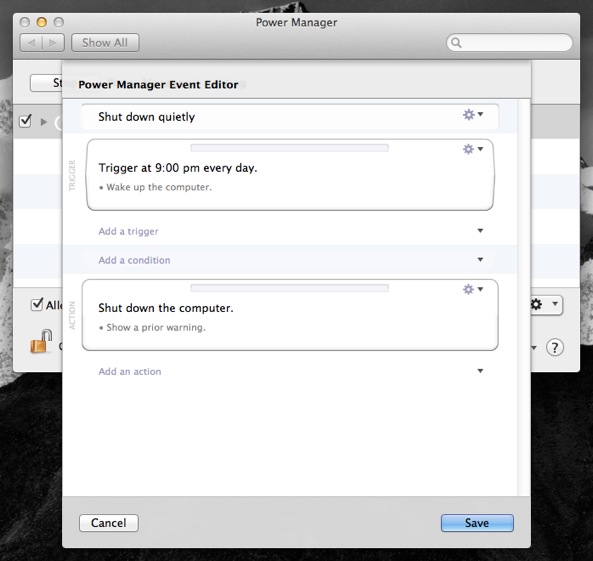Viewport: 593px width, 561px height.
Task: Click the Wake up the computer option text
Action: pyautogui.click(x=159, y=187)
